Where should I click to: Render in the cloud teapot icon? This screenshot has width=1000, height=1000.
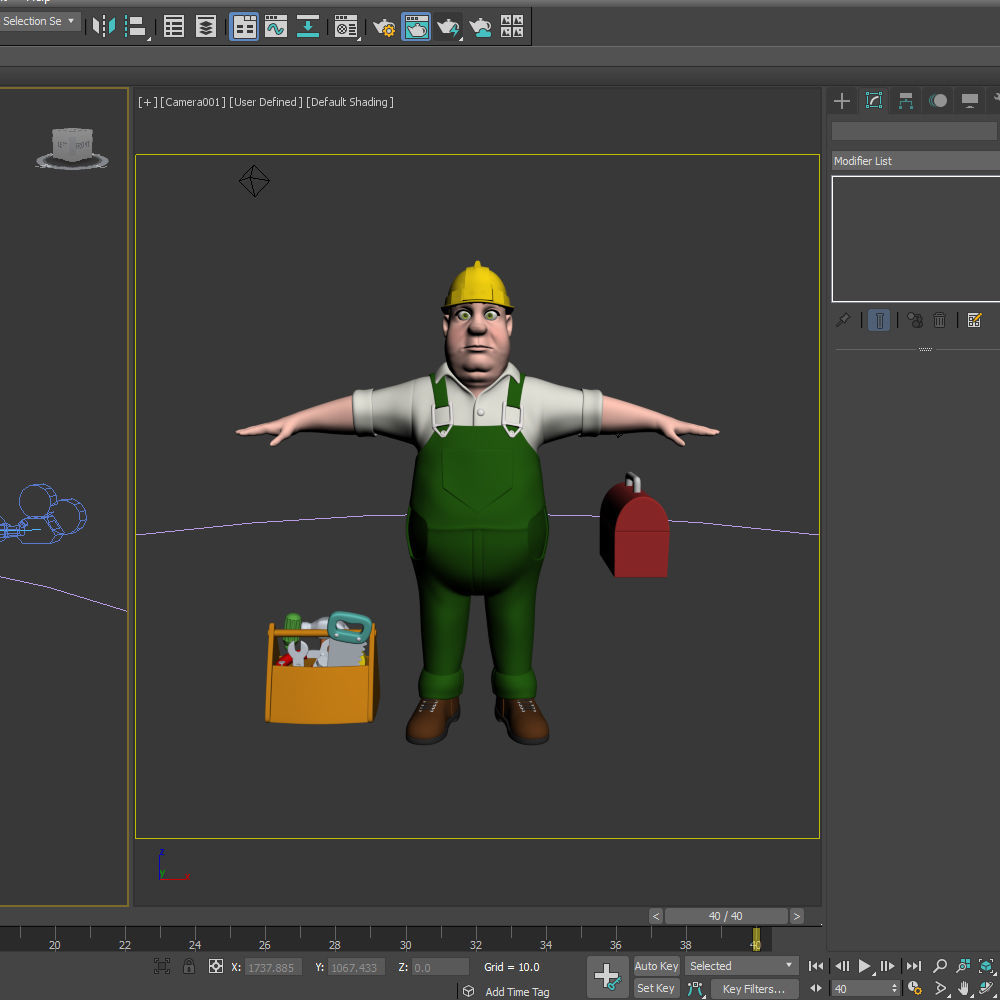click(480, 27)
